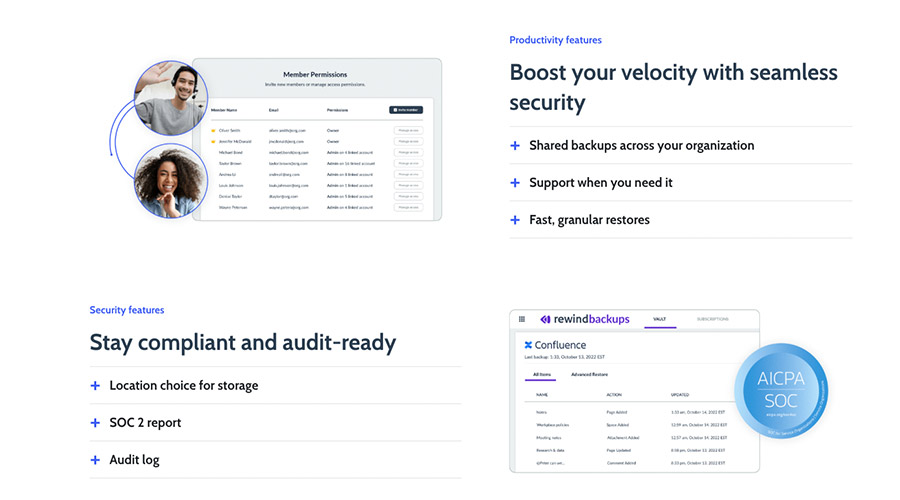The height and width of the screenshot is (500, 900).
Task: Expand "Shared backups across your organization" plus icon
Action: [515, 146]
